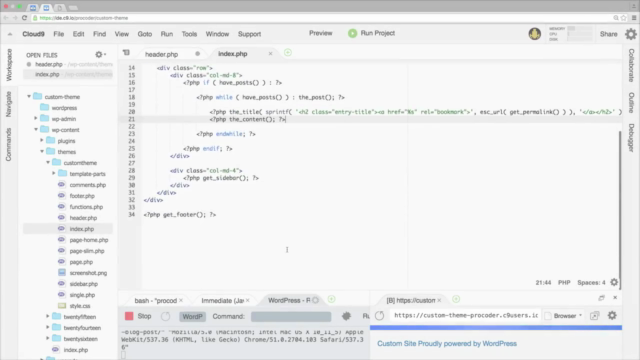Reload the preview browser pane
The height and width of the screenshot is (360, 640).
pos(380,316)
